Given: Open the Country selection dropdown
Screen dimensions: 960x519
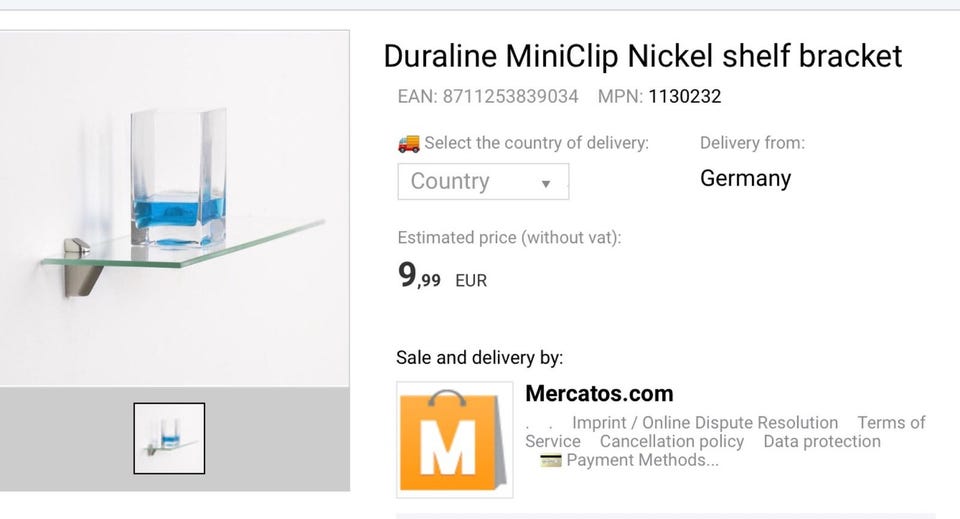Looking at the screenshot, I should pyautogui.click(x=483, y=182).
